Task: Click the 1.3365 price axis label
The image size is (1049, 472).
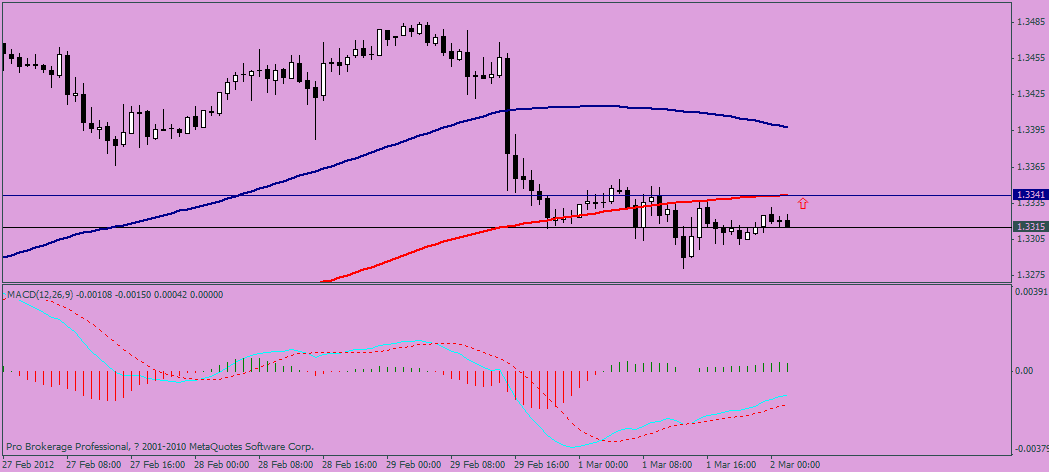Action: [1030, 166]
